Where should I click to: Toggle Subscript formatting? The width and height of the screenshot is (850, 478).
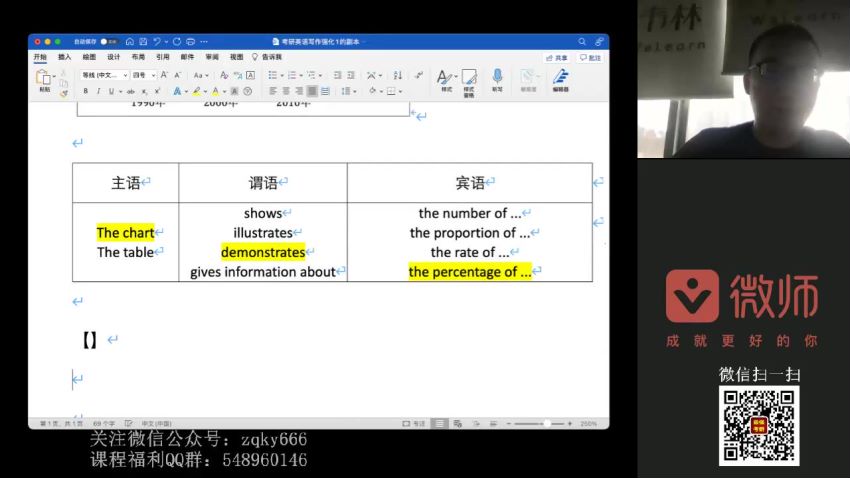pos(144,92)
